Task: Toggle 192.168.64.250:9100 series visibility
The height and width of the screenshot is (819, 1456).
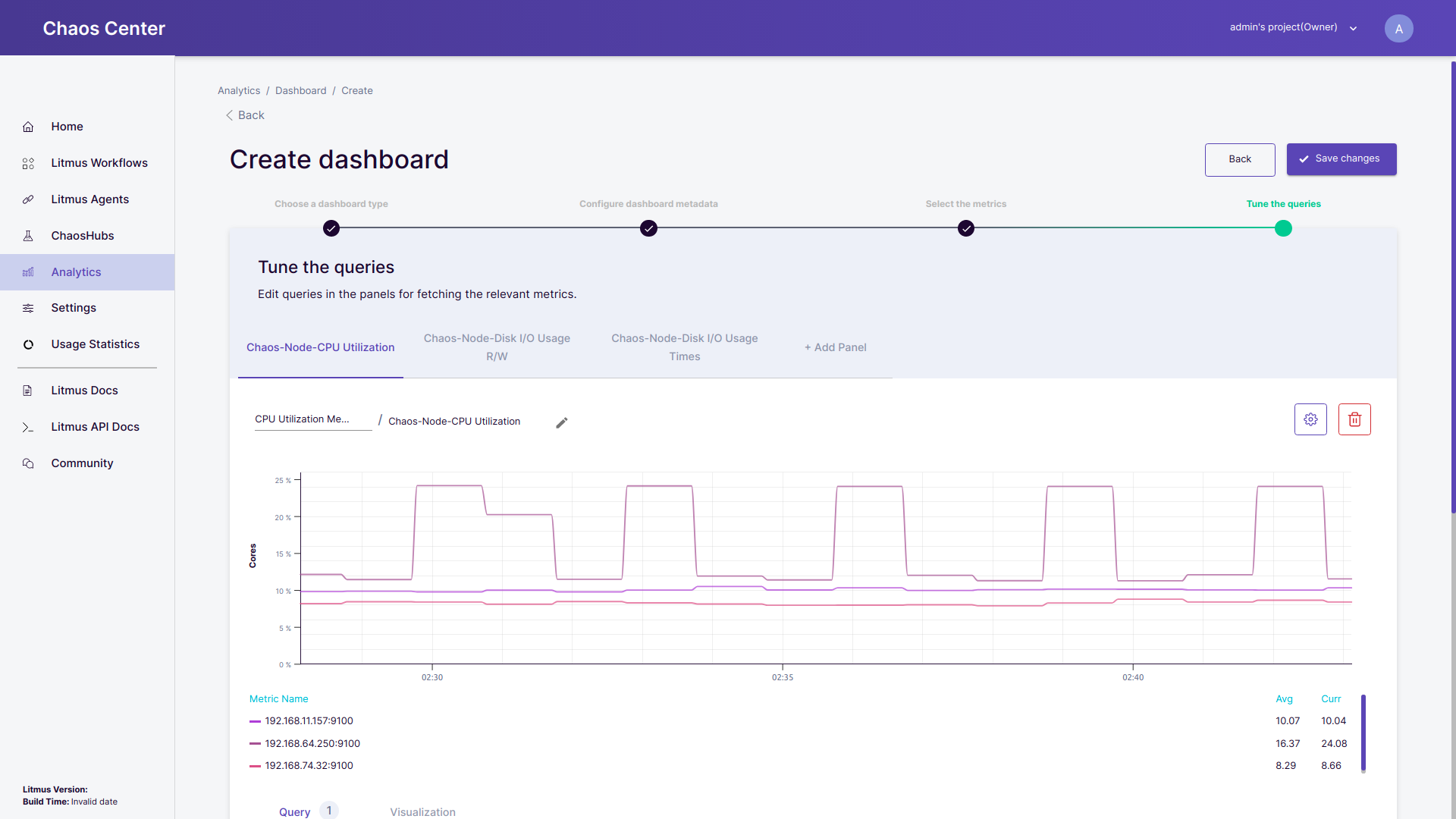Action: (x=312, y=744)
